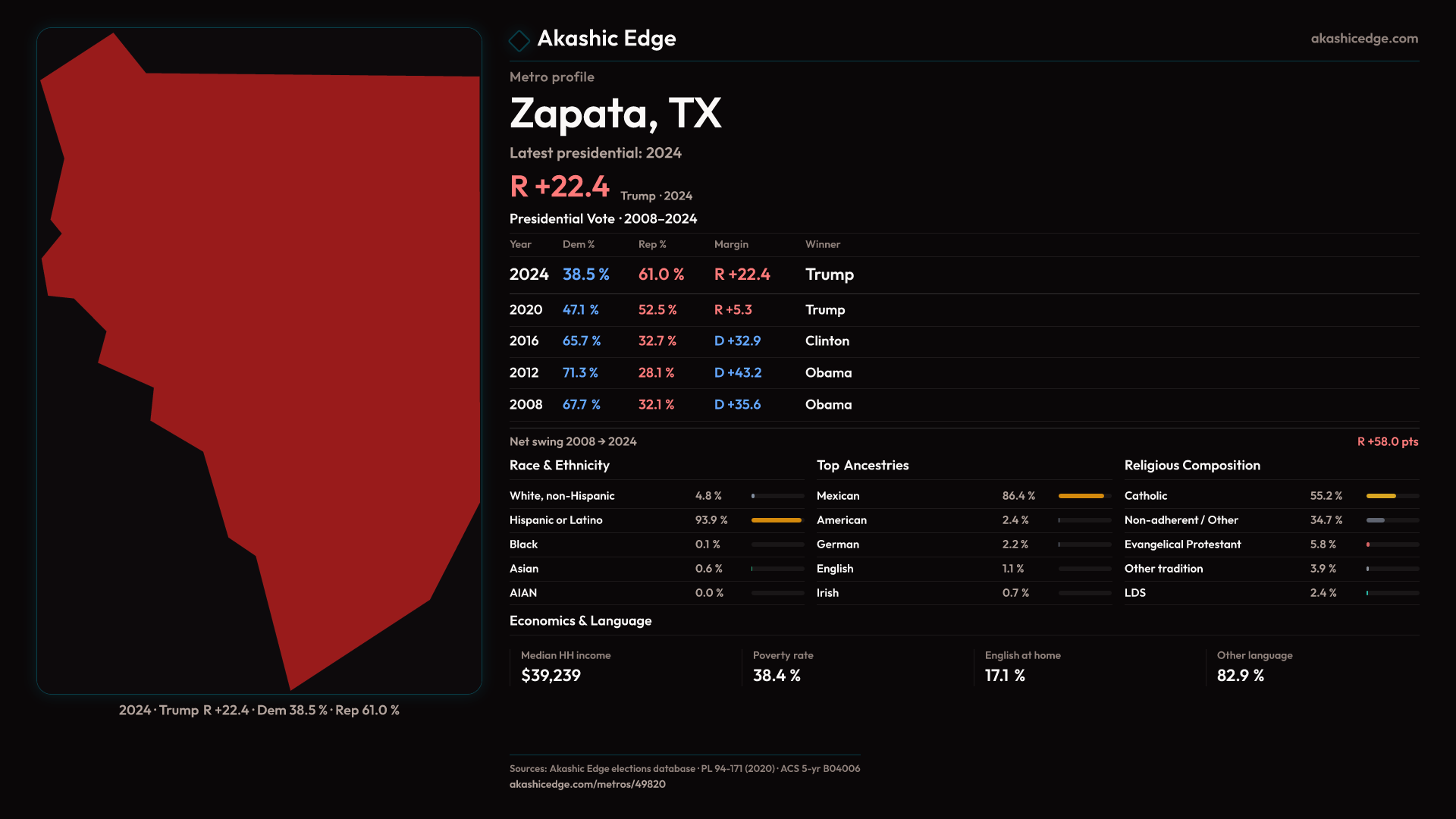Screen dimensions: 1456x819
Task: Open akashicedge.com/metros/49820 footer link
Action: click(587, 784)
